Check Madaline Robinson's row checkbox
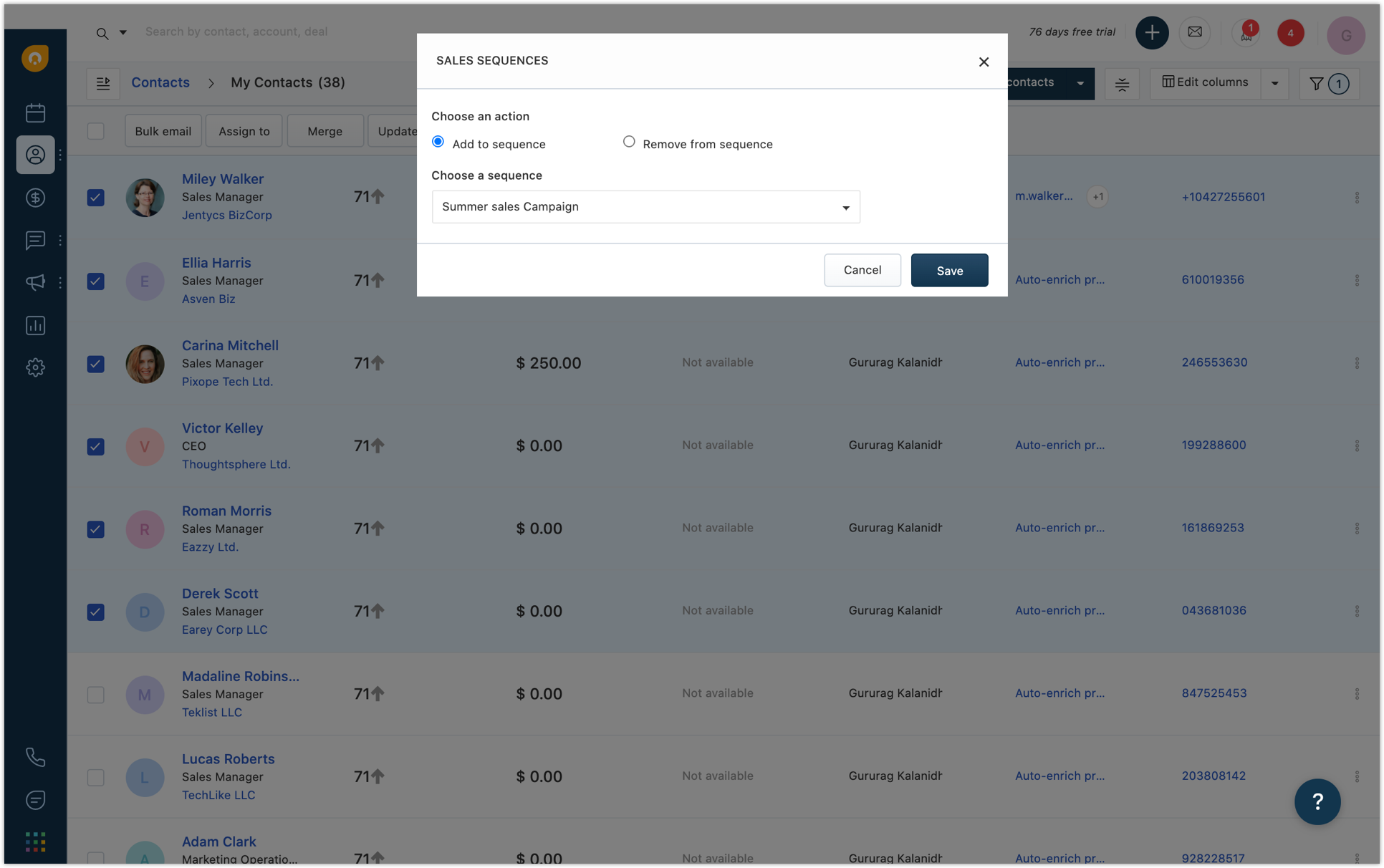The height and width of the screenshot is (868, 1384). point(95,695)
